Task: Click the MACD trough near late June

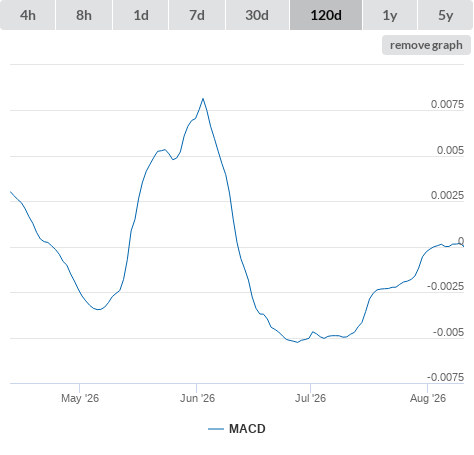Action: pos(297,342)
